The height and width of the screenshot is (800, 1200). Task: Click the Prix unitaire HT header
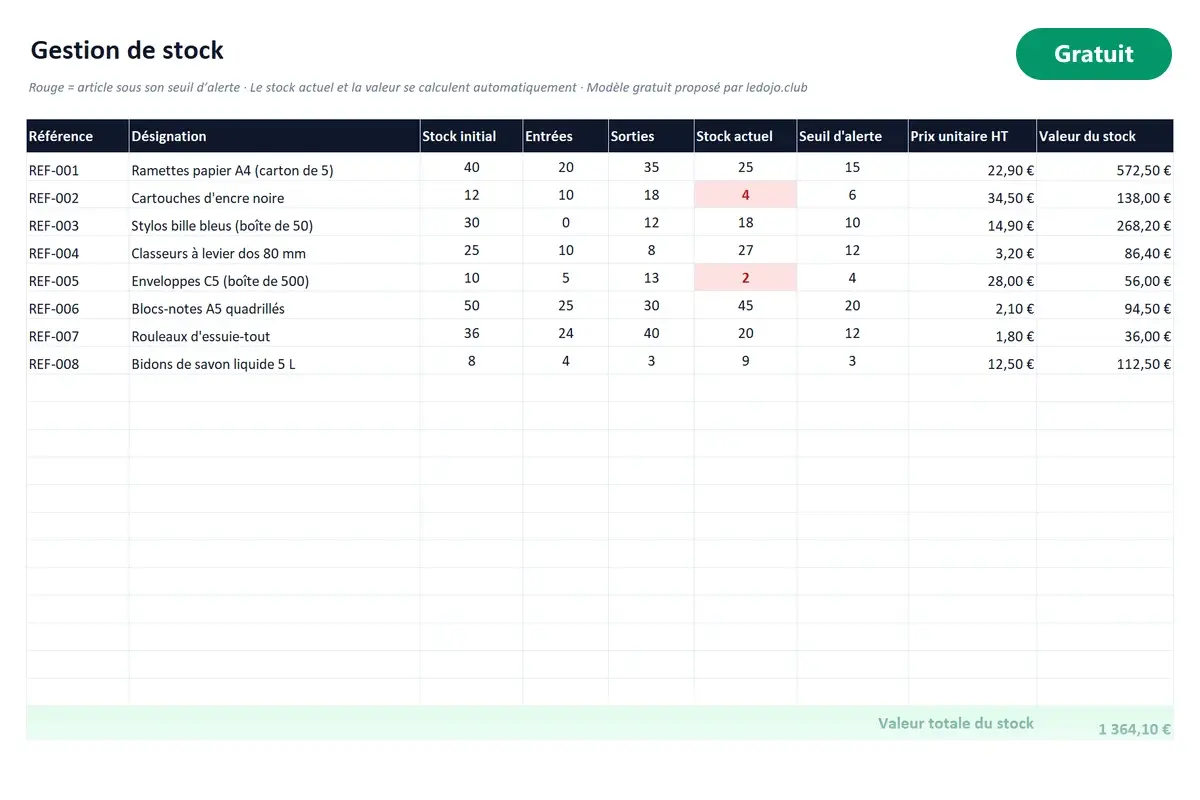(x=972, y=136)
